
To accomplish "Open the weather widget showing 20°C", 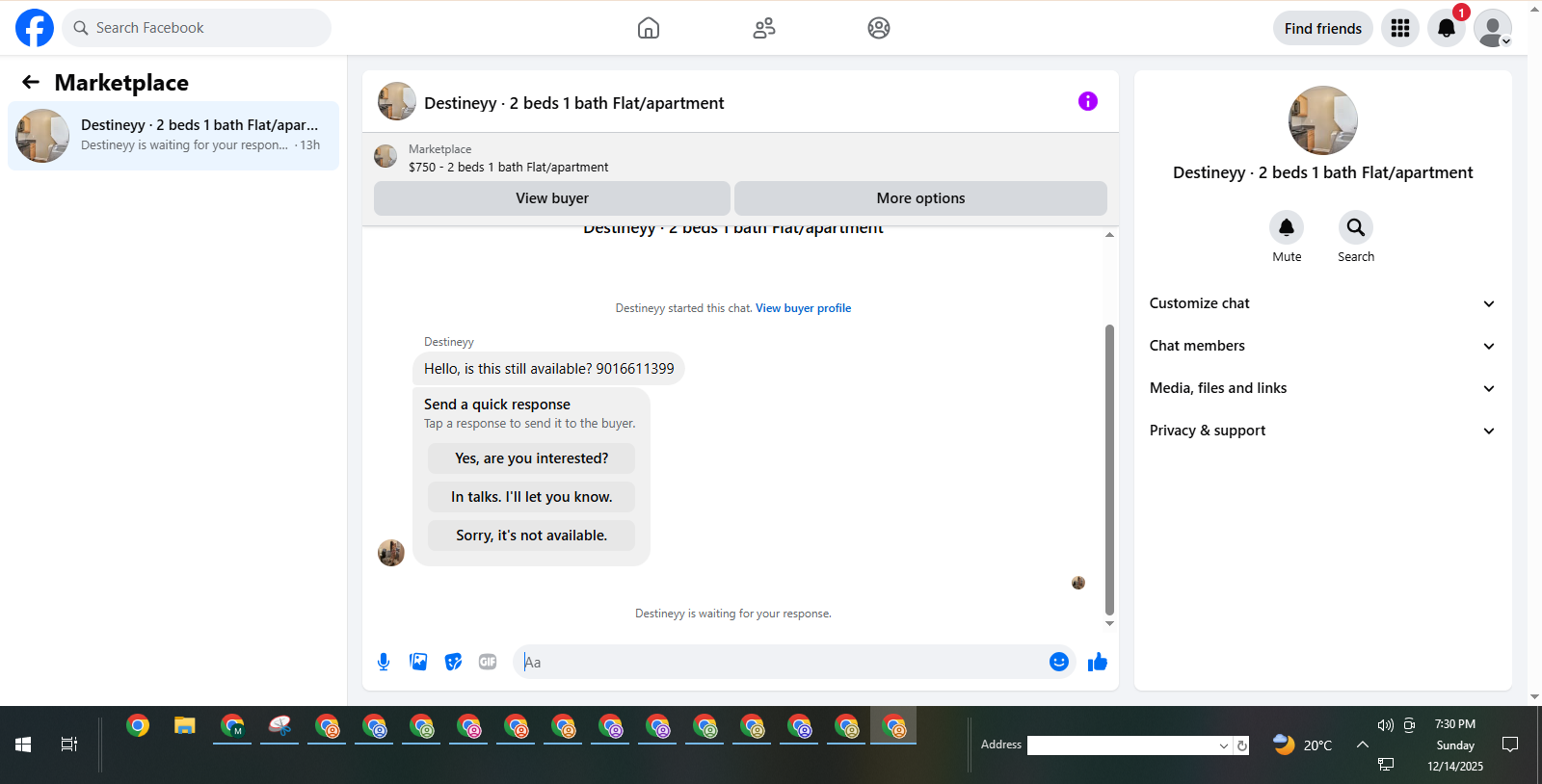I will (1302, 745).
